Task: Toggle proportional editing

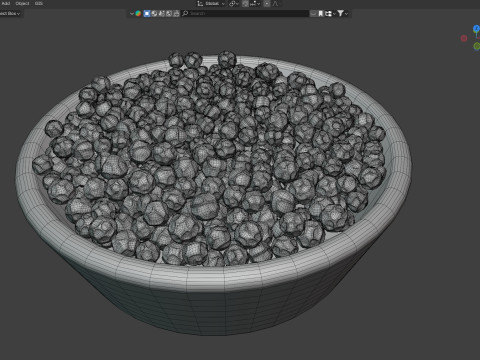Action: coord(267,4)
